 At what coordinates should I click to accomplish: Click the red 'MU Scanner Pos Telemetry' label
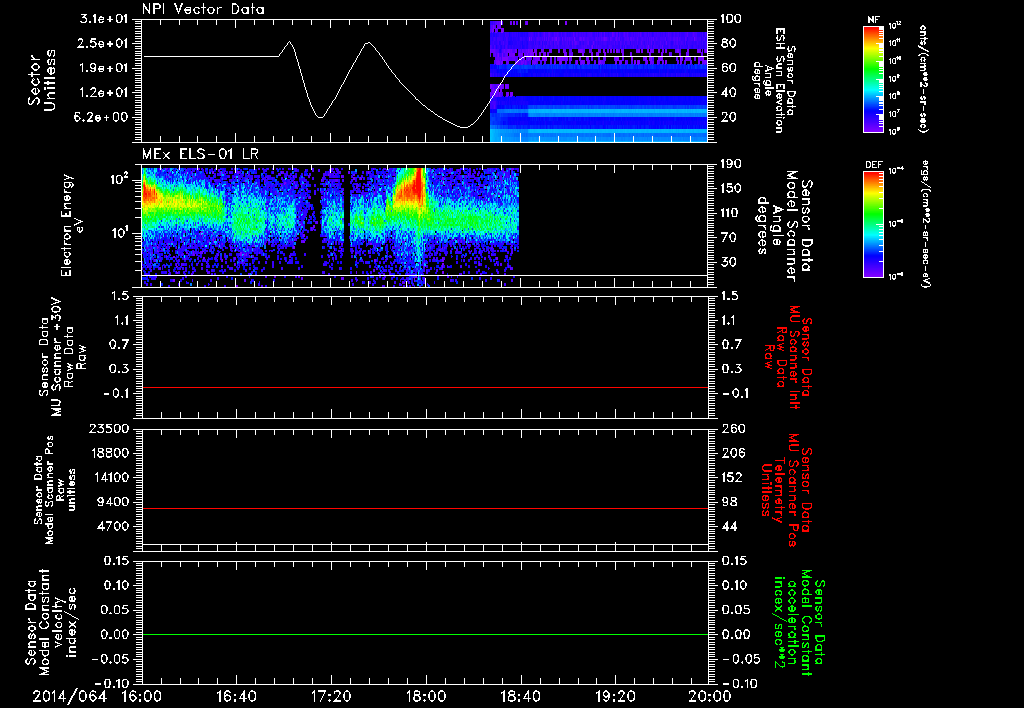(787, 490)
